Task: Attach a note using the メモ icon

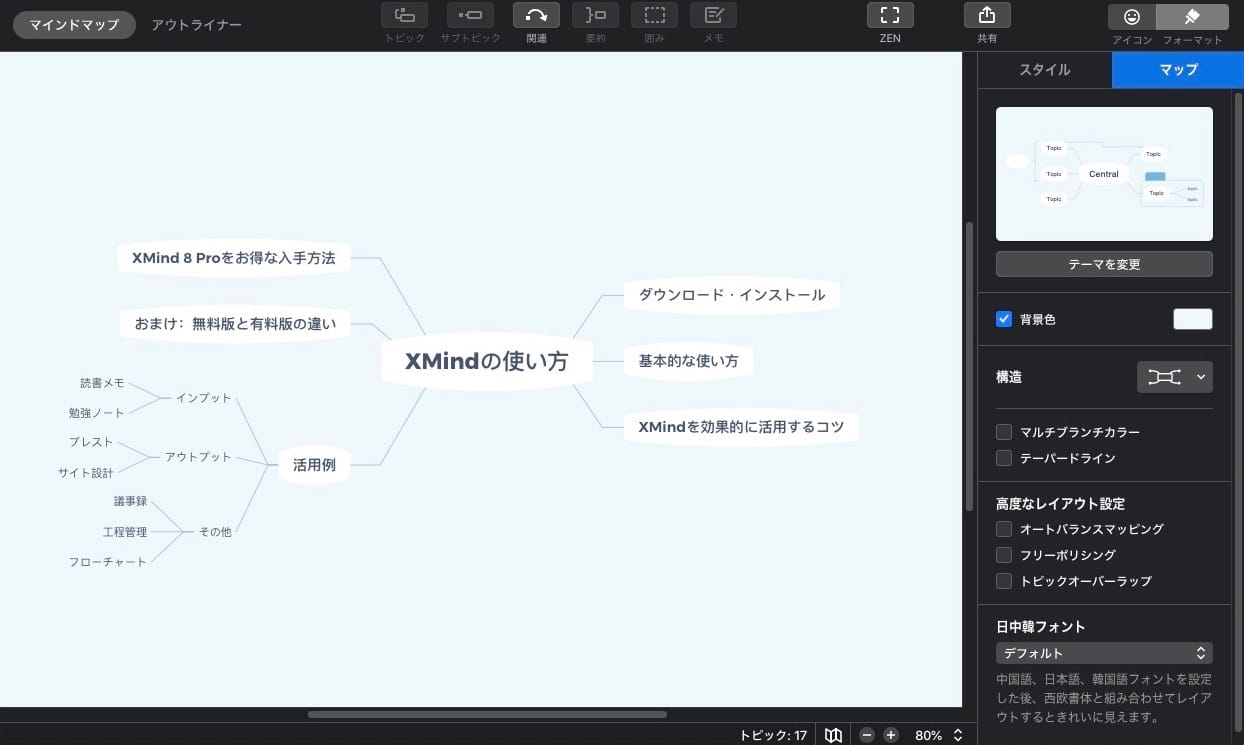Action: [x=712, y=15]
